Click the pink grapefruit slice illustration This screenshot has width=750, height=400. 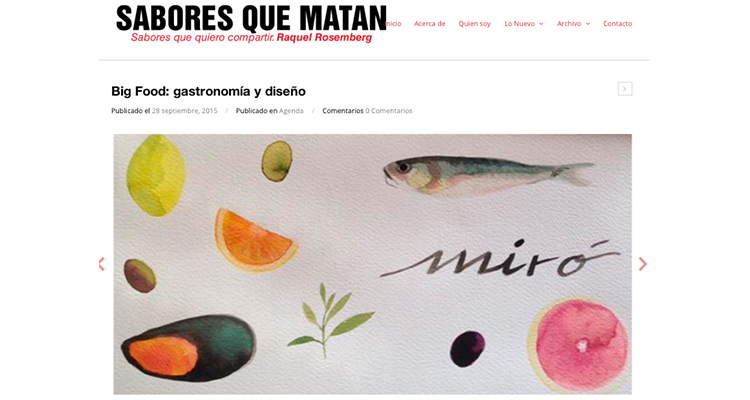[x=578, y=344]
